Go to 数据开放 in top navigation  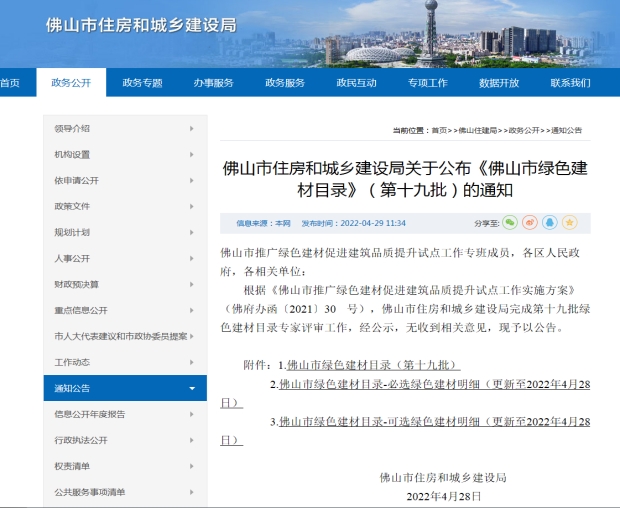499,83
